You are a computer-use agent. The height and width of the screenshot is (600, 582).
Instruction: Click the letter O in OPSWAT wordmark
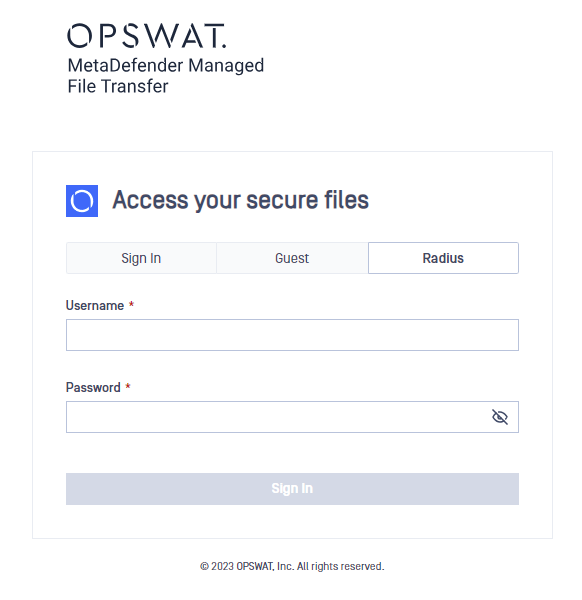click(80, 36)
